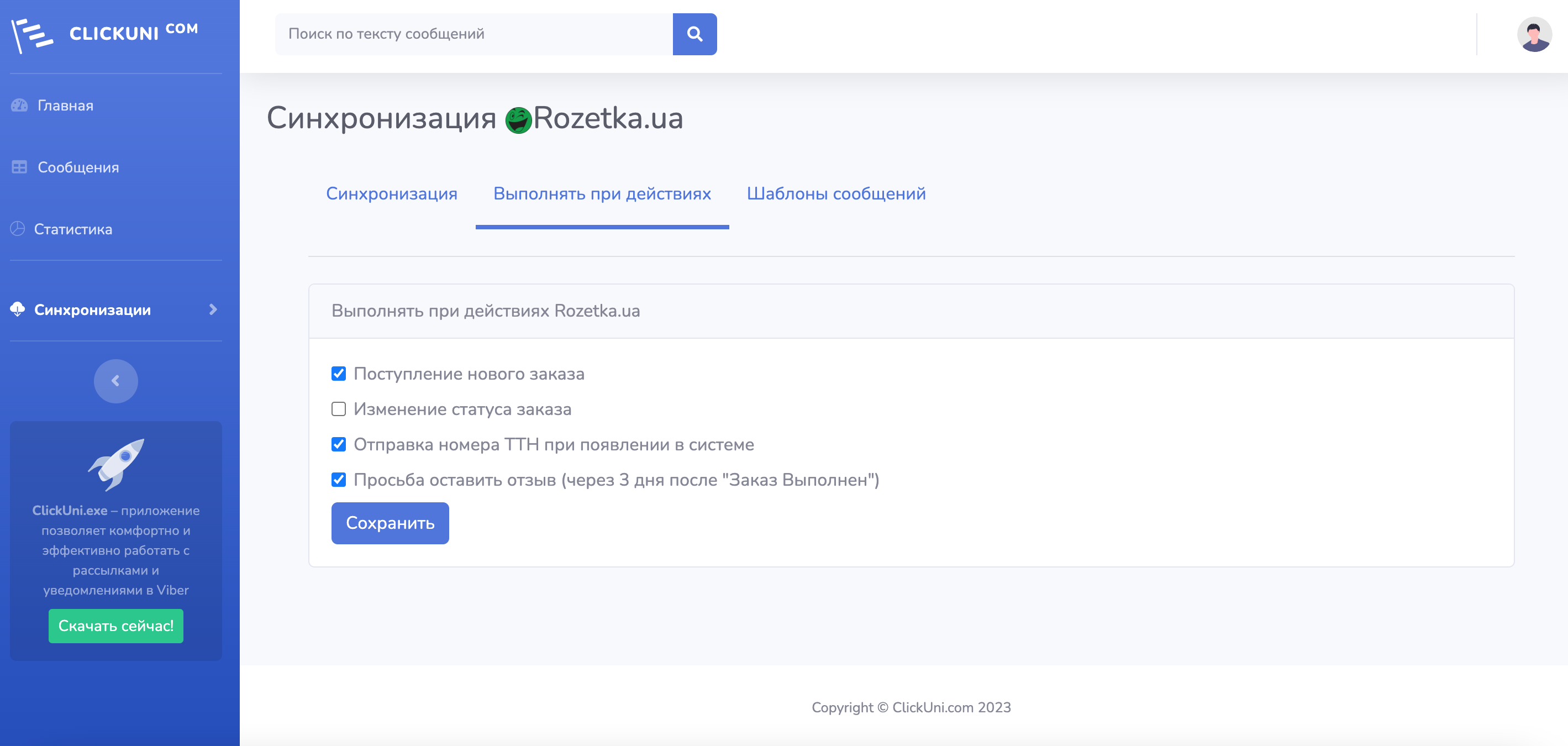Disable Просьба оставить отзыв checkbox
Screen dimensions: 1568x746
click(339, 480)
